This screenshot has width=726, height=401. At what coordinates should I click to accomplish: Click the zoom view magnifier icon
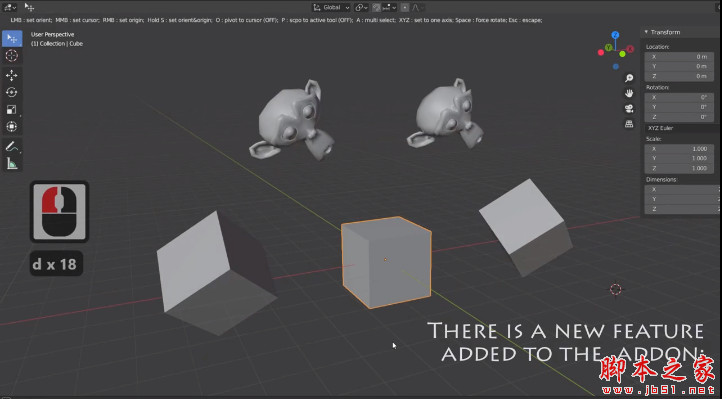[628, 78]
